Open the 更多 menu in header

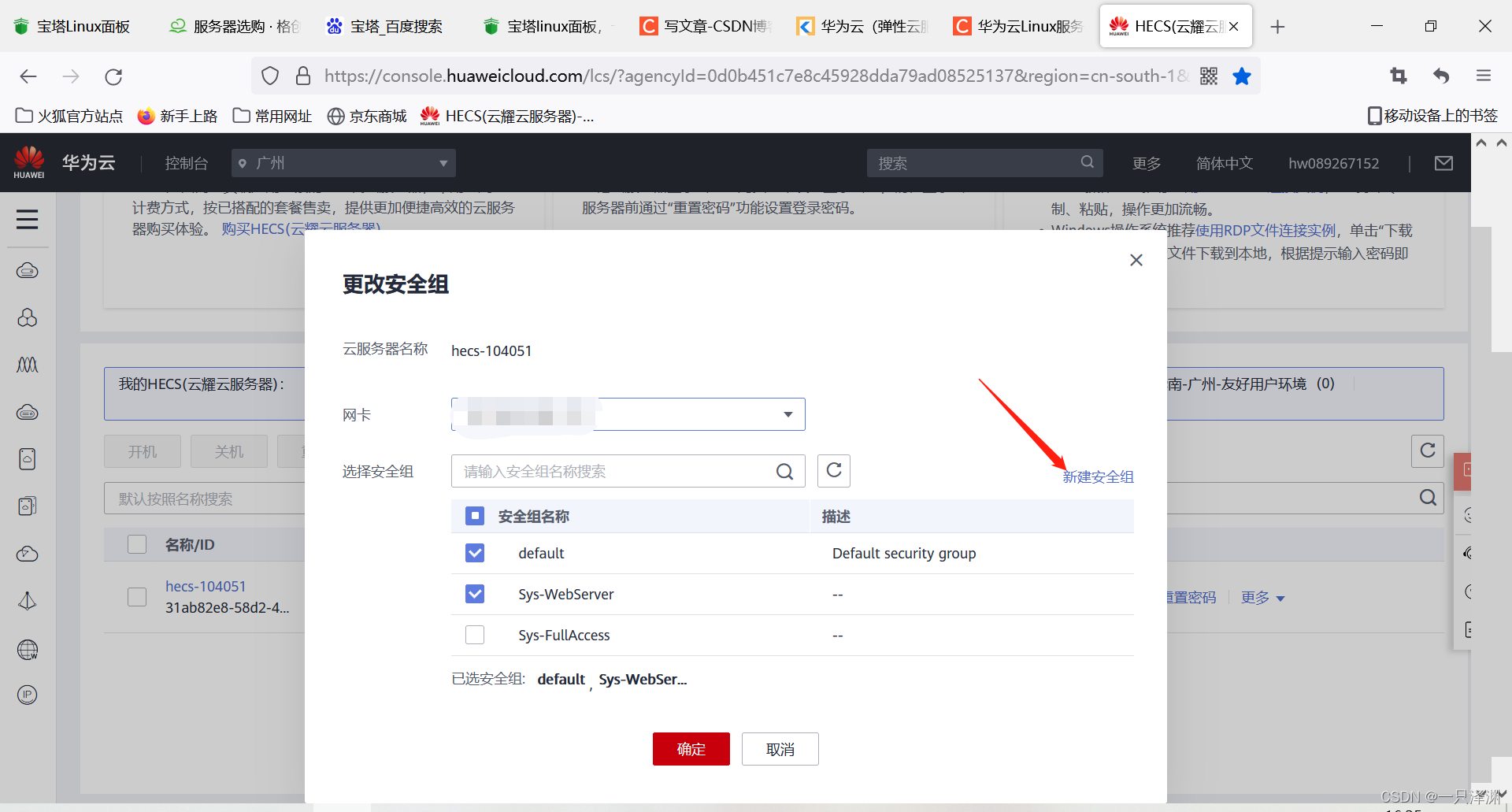coord(1147,163)
